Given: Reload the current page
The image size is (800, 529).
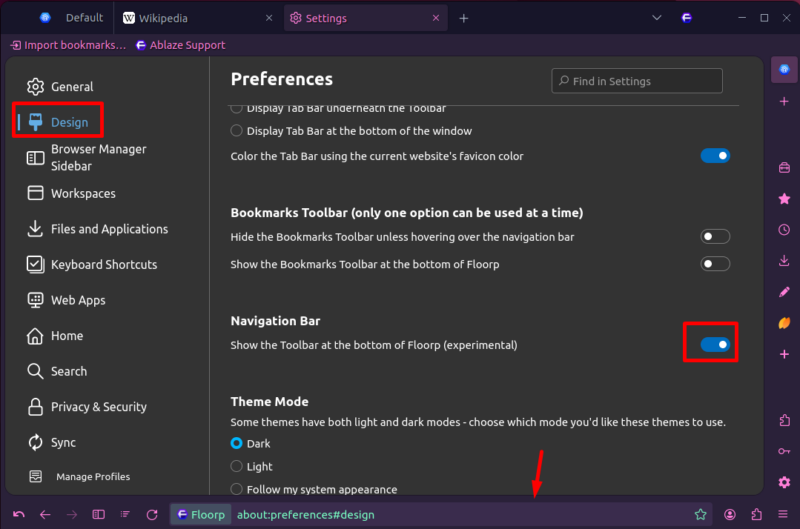Looking at the screenshot, I should (x=152, y=515).
